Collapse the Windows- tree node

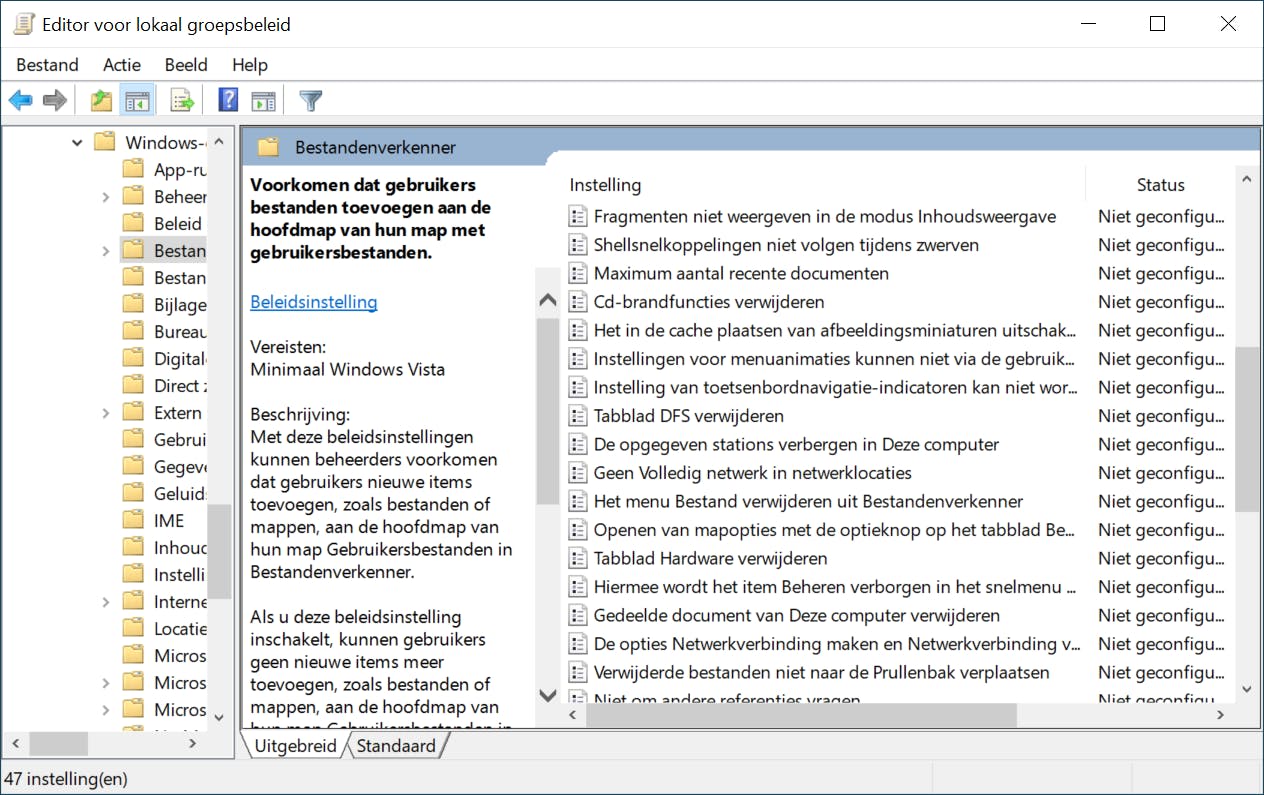77,143
